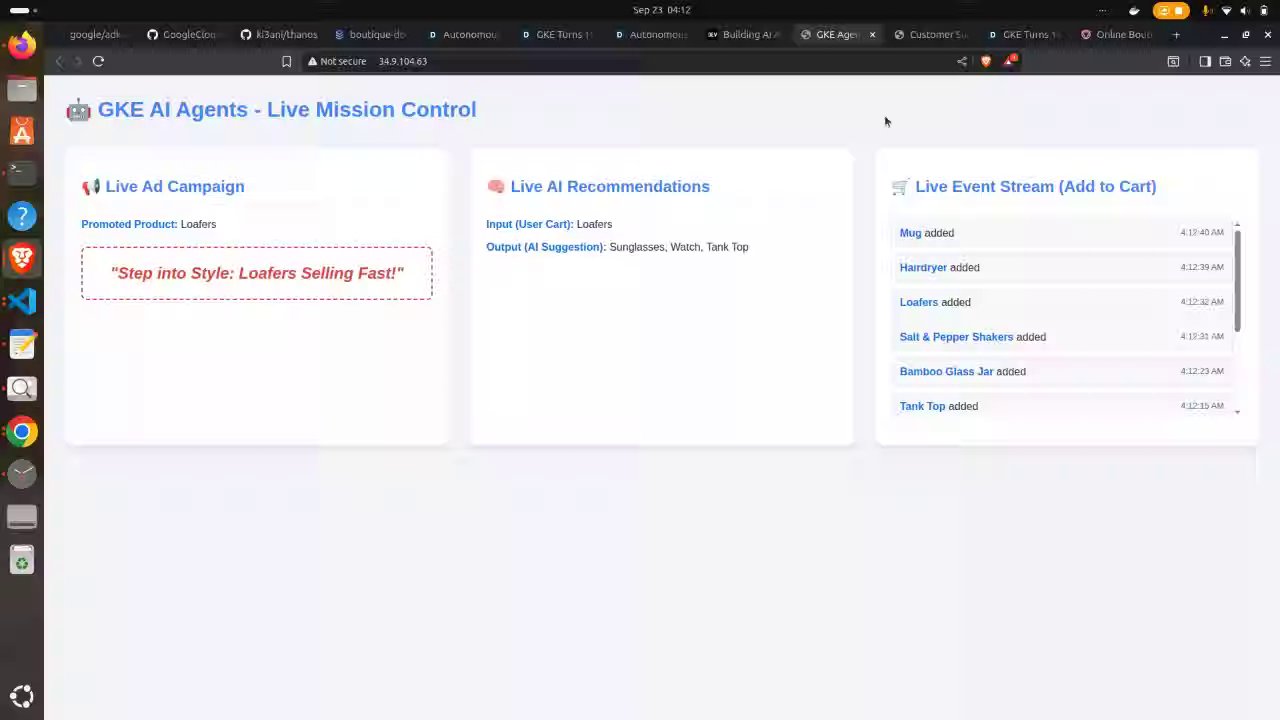Open the Wi-Fi status menu
Viewport: 1280px width, 720px height.
coord(1226,10)
